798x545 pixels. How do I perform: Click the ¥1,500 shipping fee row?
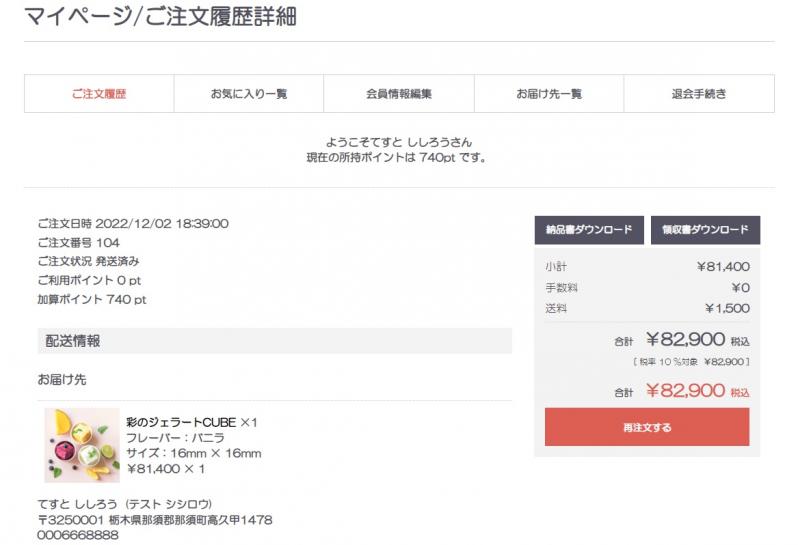(647, 308)
